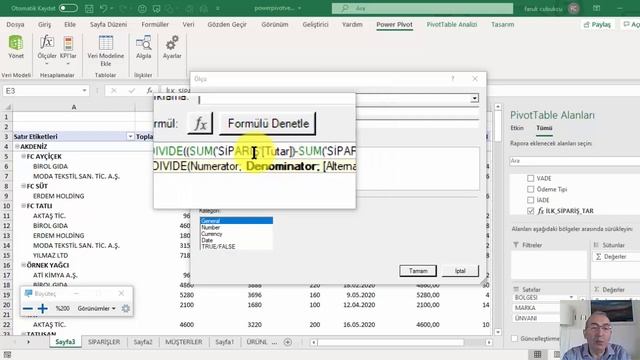The width and height of the screenshot is (640, 360).
Task: Open the KPI'lar menu
Action: click(68, 50)
